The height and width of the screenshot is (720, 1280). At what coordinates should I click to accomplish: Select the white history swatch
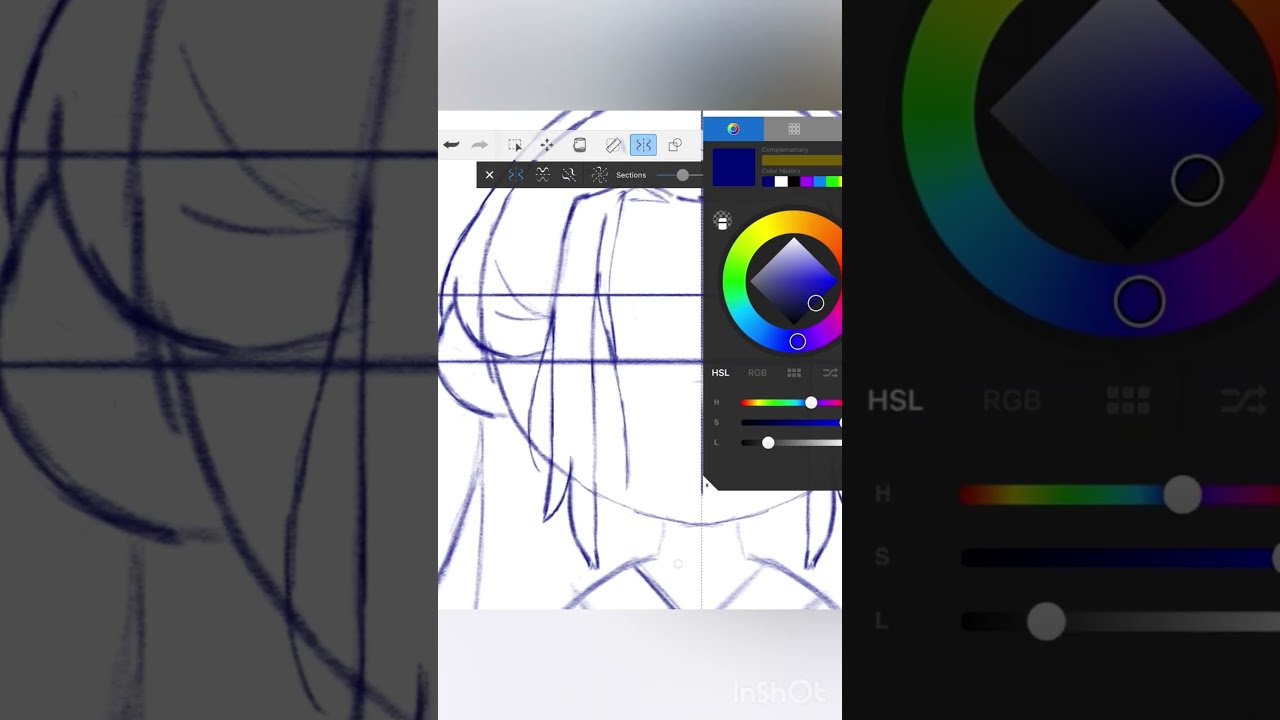point(781,182)
